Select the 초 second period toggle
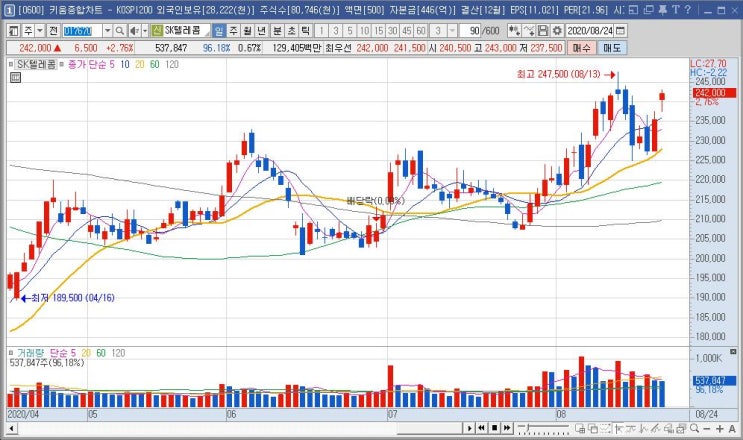 (x=291, y=31)
